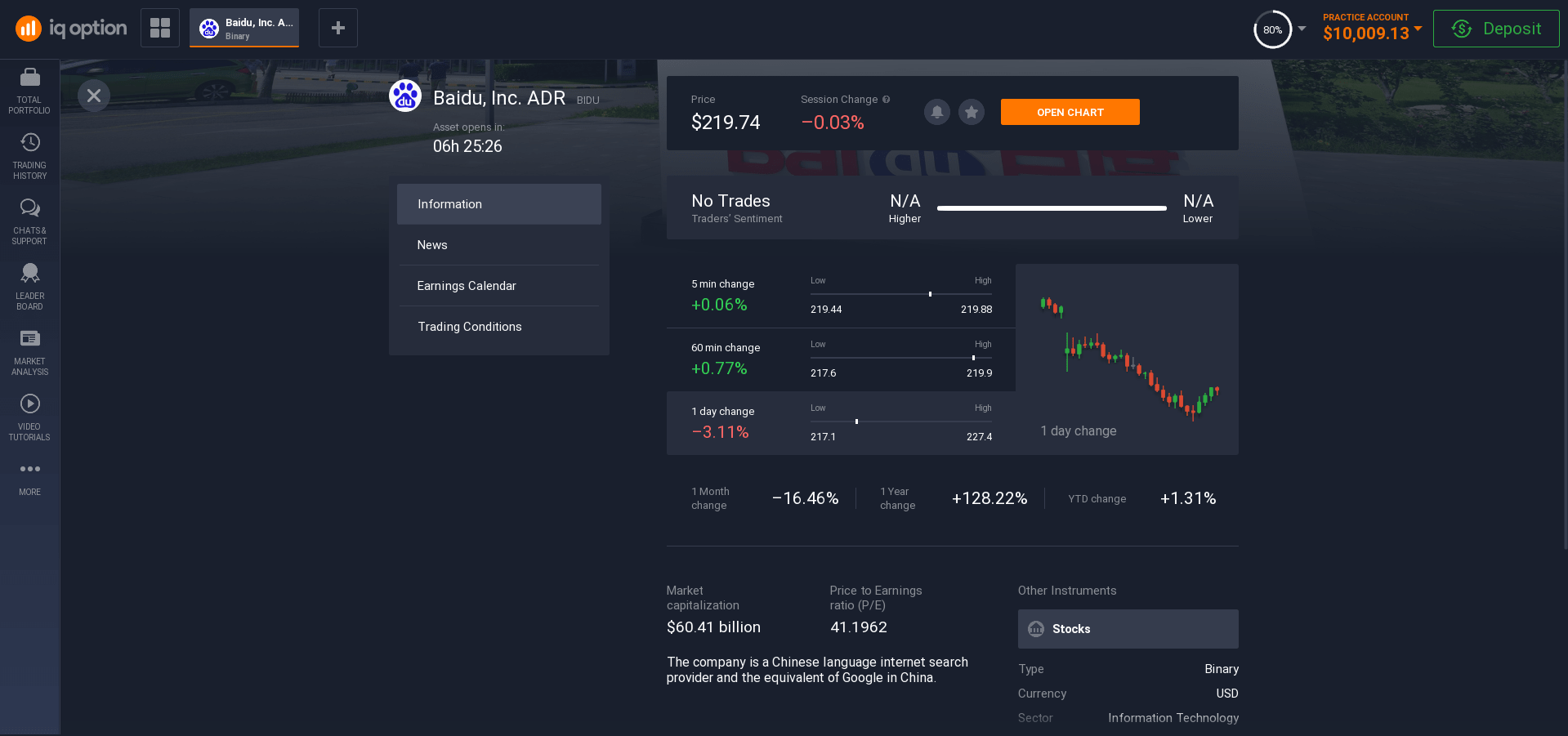Click the asset opens countdown 06h 25:26
This screenshot has width=1568, height=736.
click(467, 146)
